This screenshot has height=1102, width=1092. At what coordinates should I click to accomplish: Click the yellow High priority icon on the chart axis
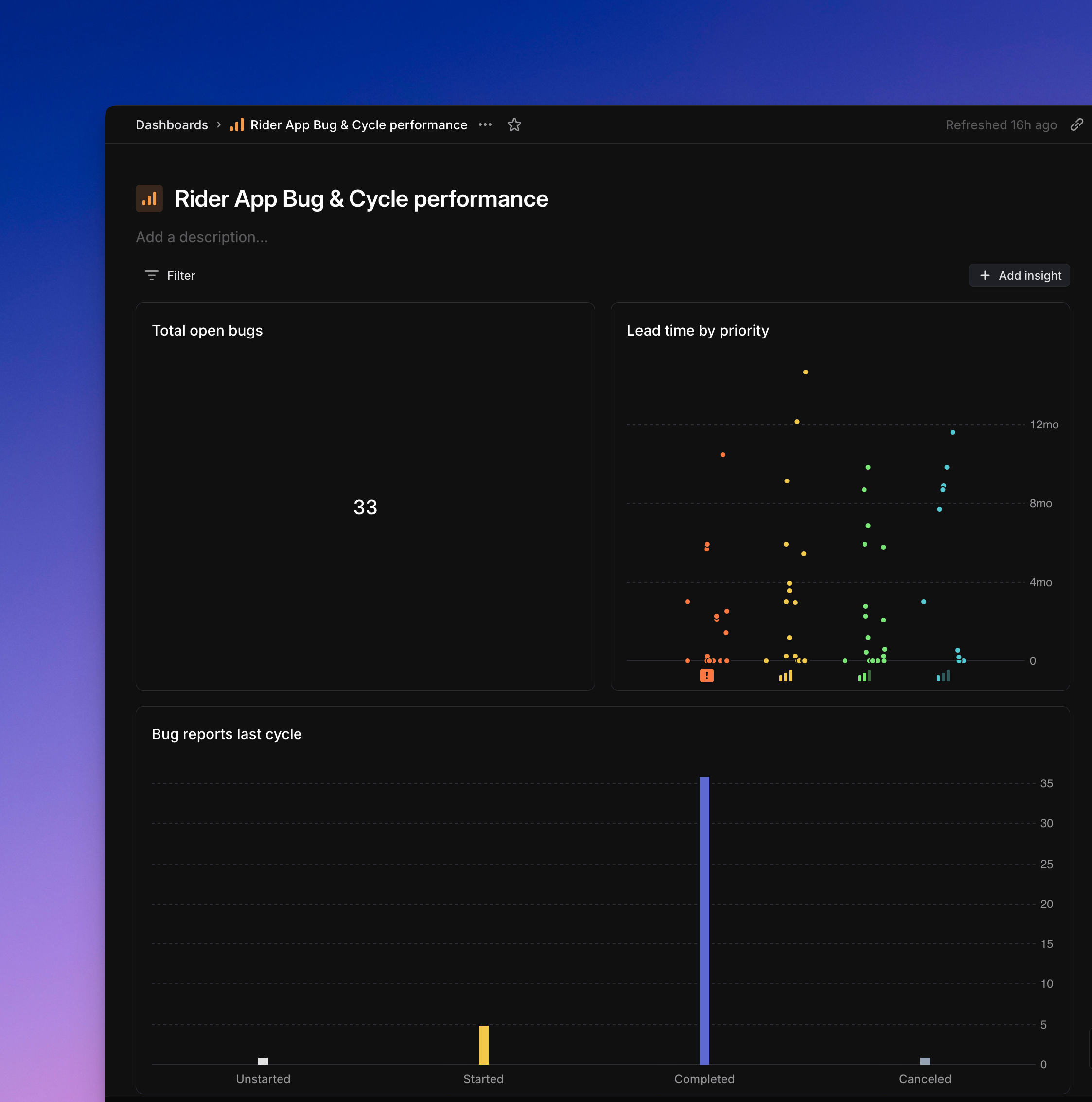[x=785, y=675]
